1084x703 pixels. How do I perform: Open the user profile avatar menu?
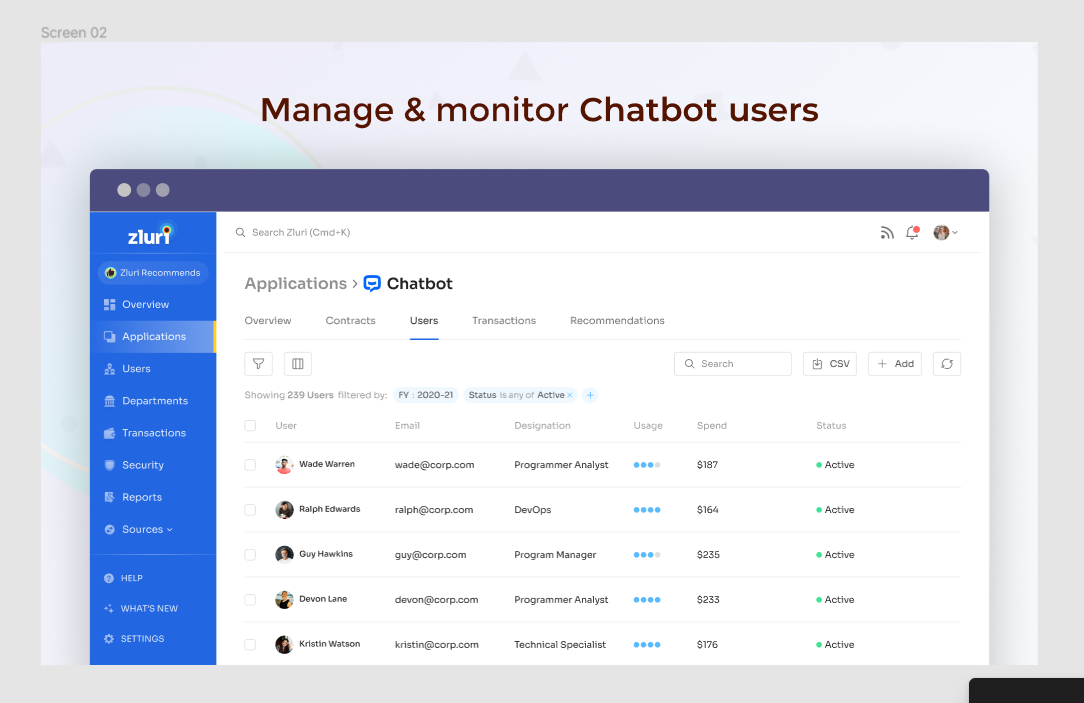(945, 233)
